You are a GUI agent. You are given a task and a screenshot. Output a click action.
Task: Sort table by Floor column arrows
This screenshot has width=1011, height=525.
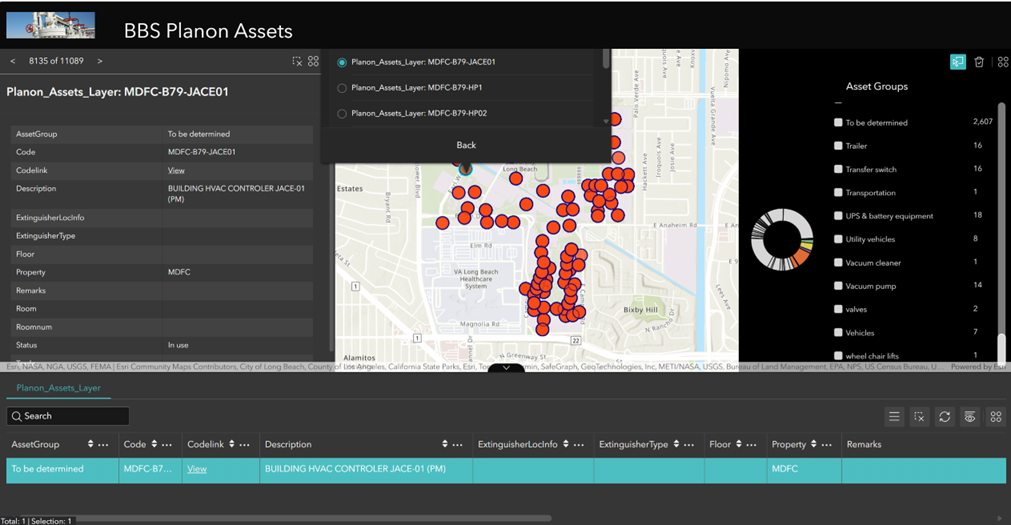tap(738, 444)
